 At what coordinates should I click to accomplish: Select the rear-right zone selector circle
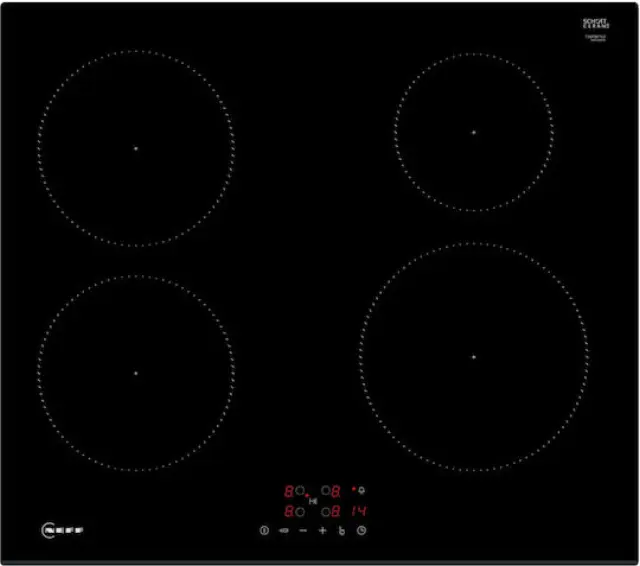coord(325,491)
